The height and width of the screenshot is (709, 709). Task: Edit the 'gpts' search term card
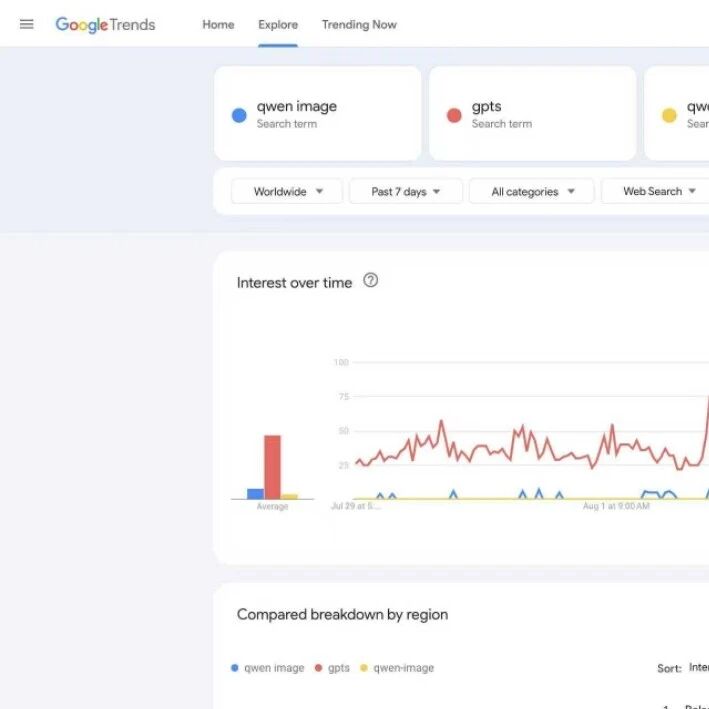532,113
